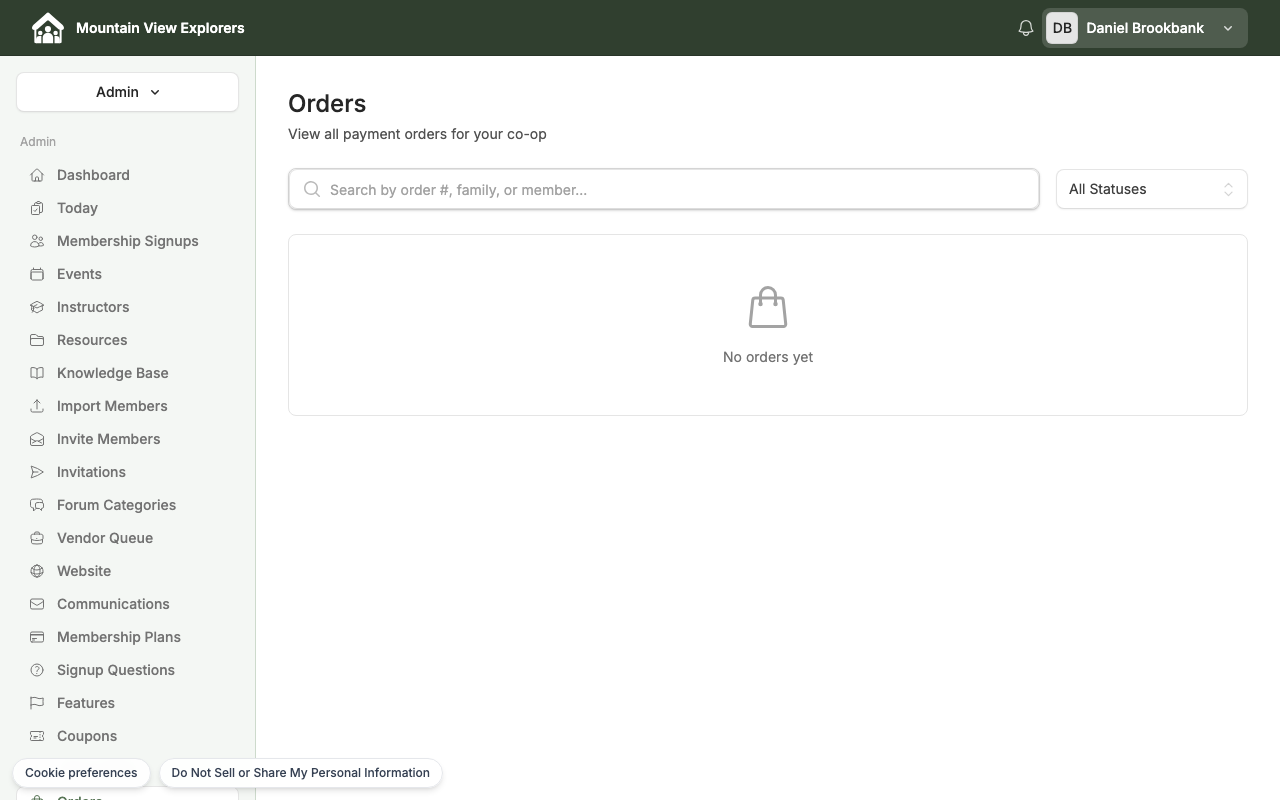Click the Today sidebar icon
This screenshot has width=1280, height=800.
click(37, 208)
